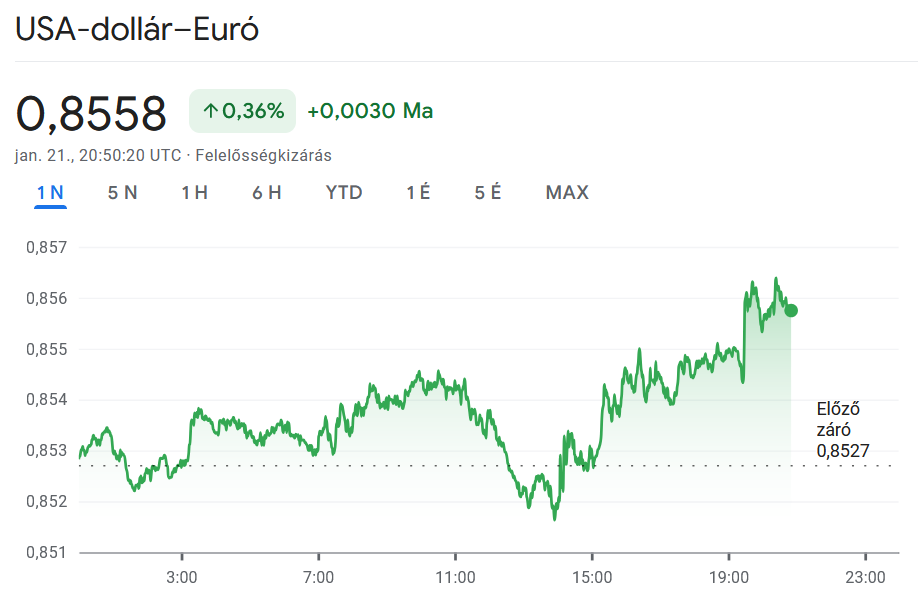Click the 19:00 marker on the time axis
The height and width of the screenshot is (594, 918).
(x=728, y=577)
